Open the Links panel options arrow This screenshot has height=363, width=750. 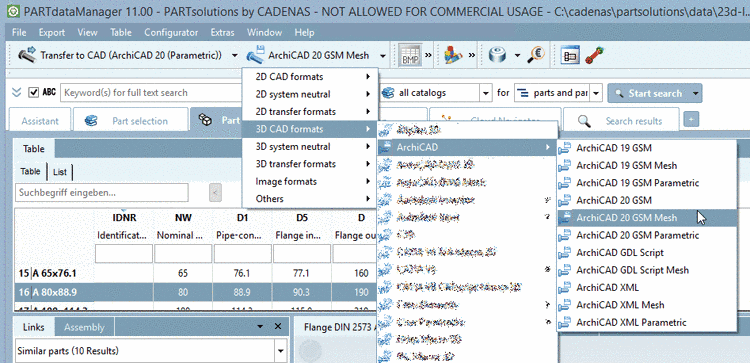(x=260, y=327)
